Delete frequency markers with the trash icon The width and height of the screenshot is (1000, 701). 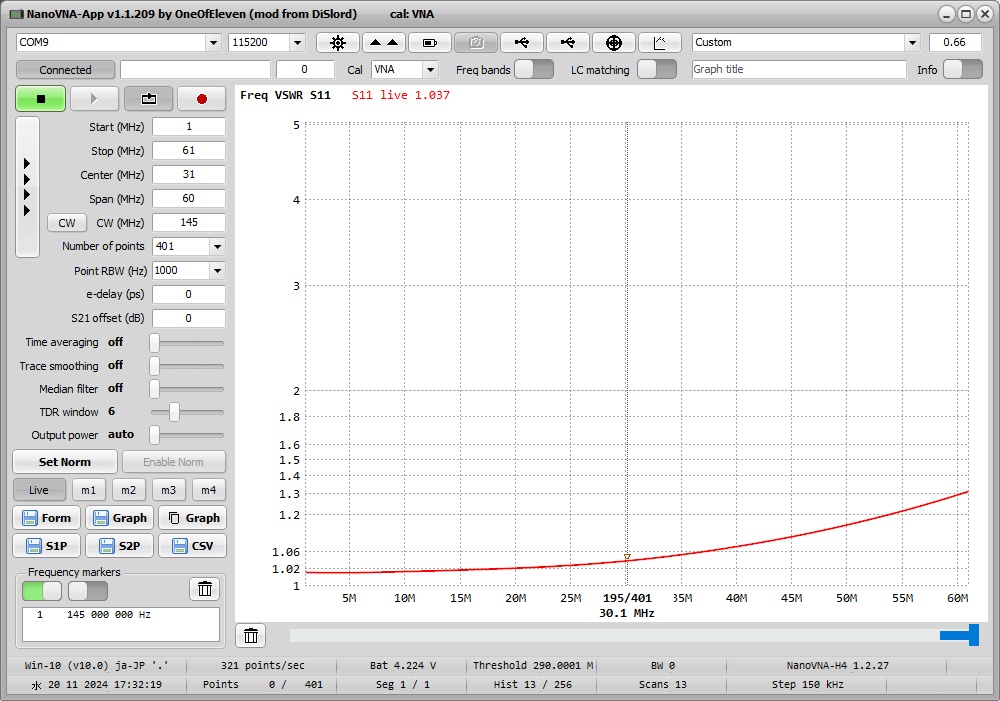click(x=204, y=589)
